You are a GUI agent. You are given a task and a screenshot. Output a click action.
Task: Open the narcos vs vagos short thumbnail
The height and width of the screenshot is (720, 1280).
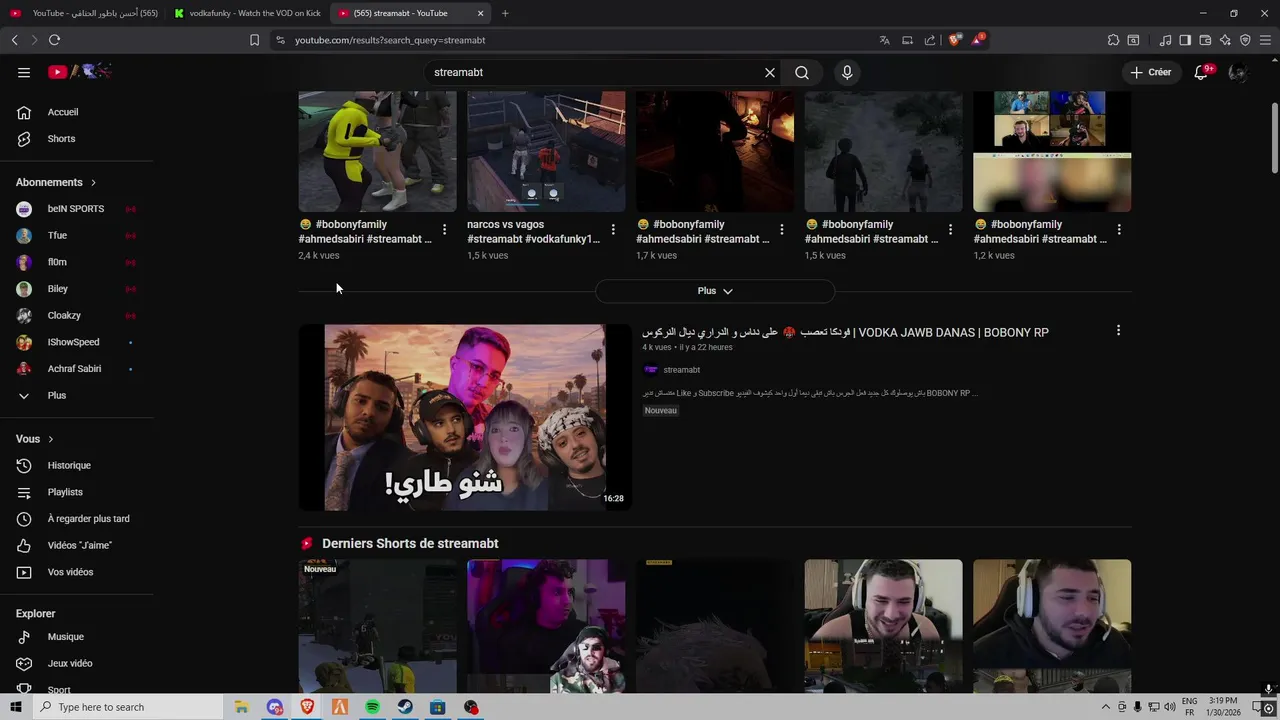click(546, 151)
